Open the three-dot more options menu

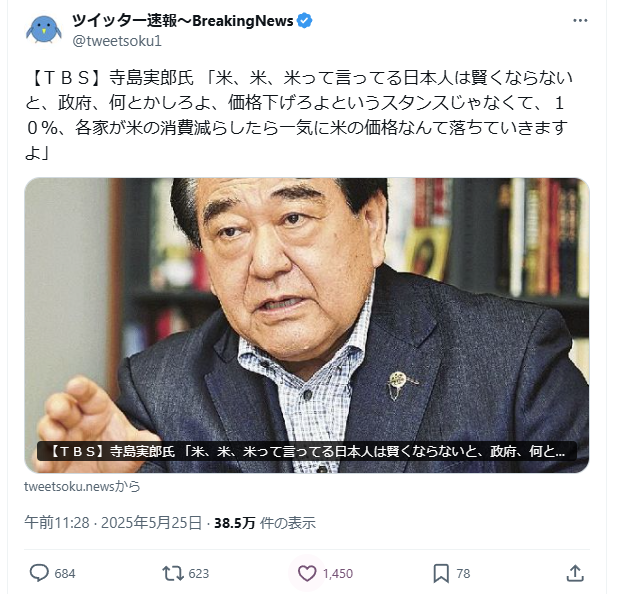(580, 20)
